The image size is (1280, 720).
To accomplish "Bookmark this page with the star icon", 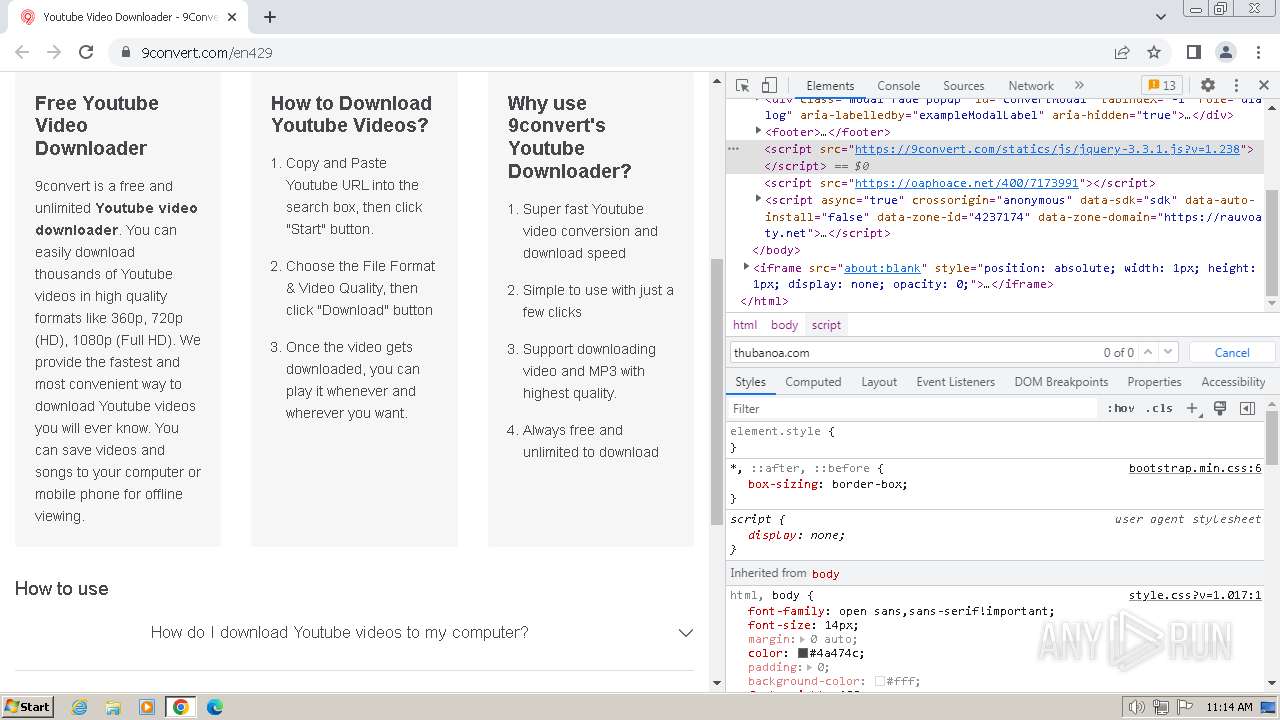I will (1154, 52).
